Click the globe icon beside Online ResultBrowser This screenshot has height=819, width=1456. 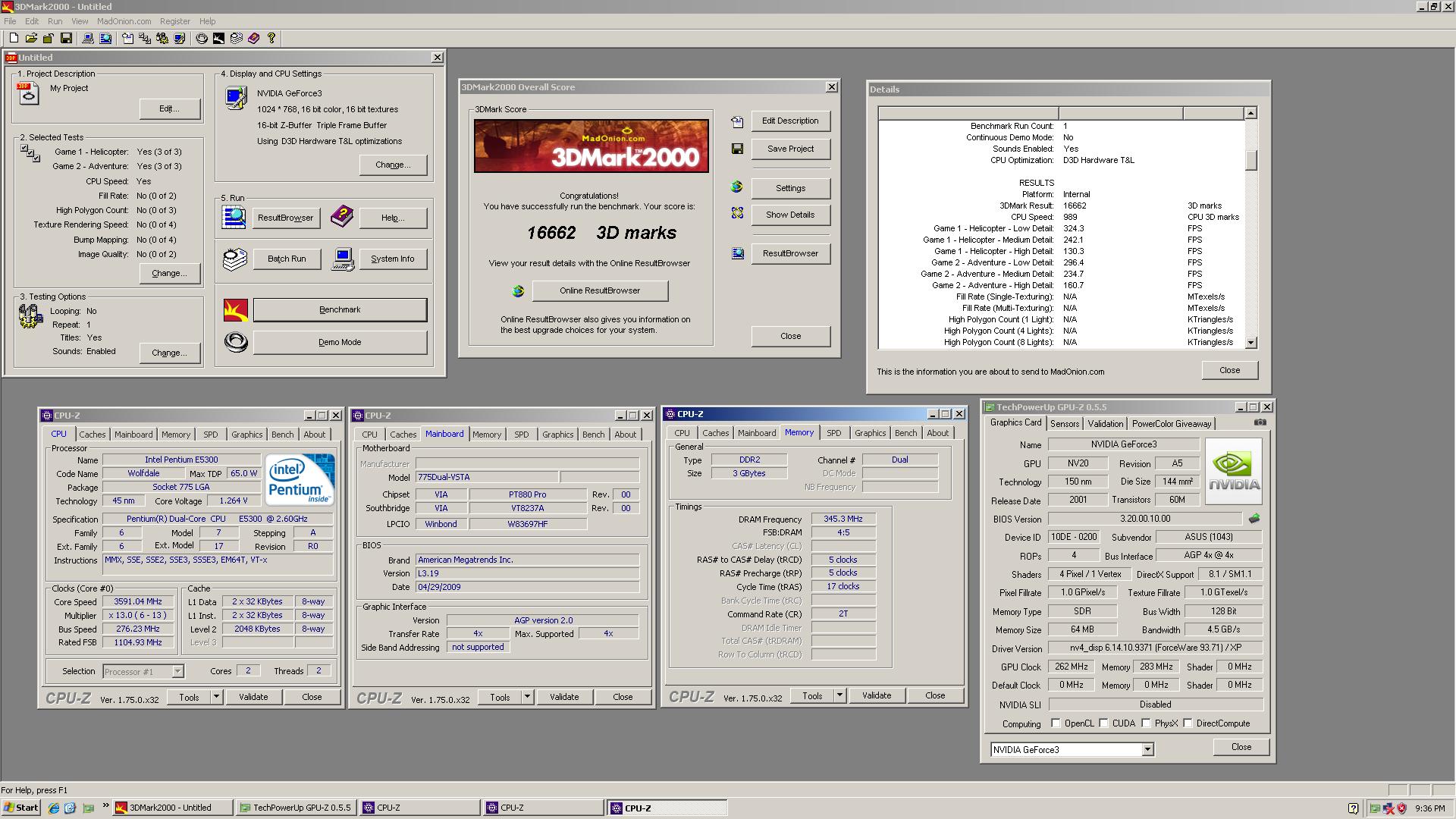518,290
